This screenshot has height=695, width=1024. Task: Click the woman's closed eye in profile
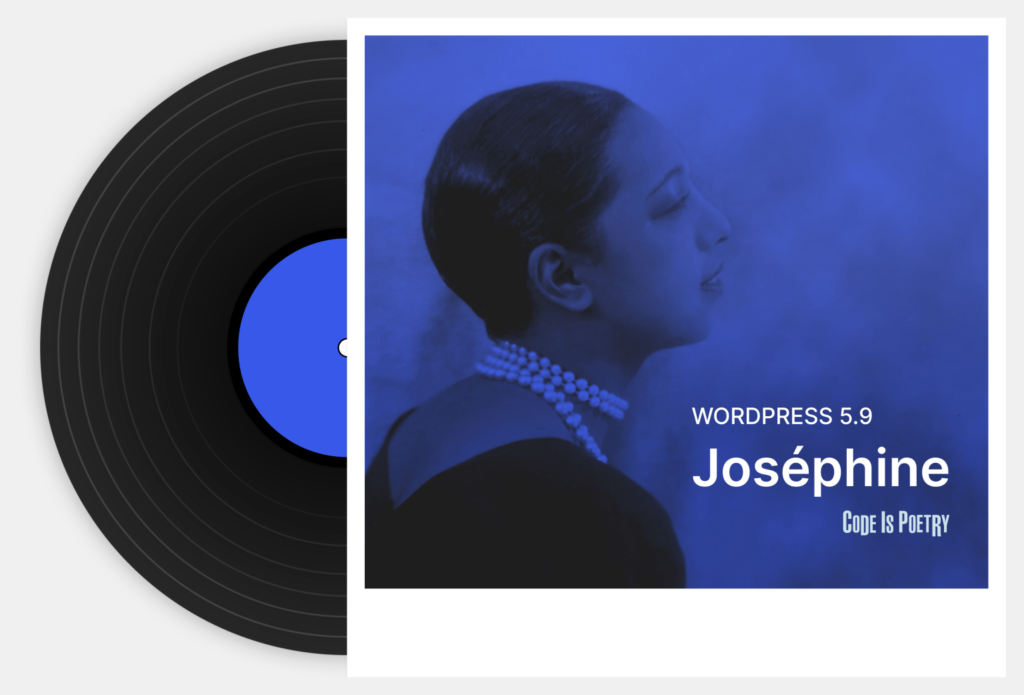pos(676,201)
